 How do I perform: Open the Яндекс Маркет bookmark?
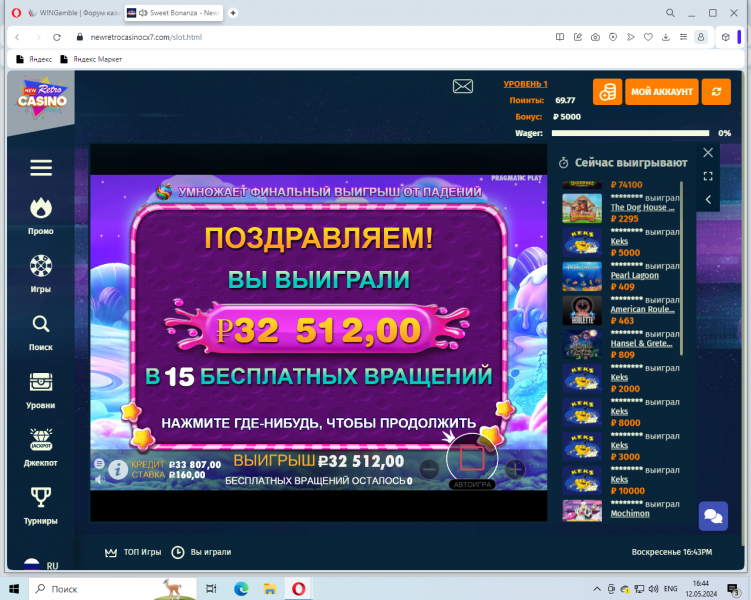click(x=91, y=59)
